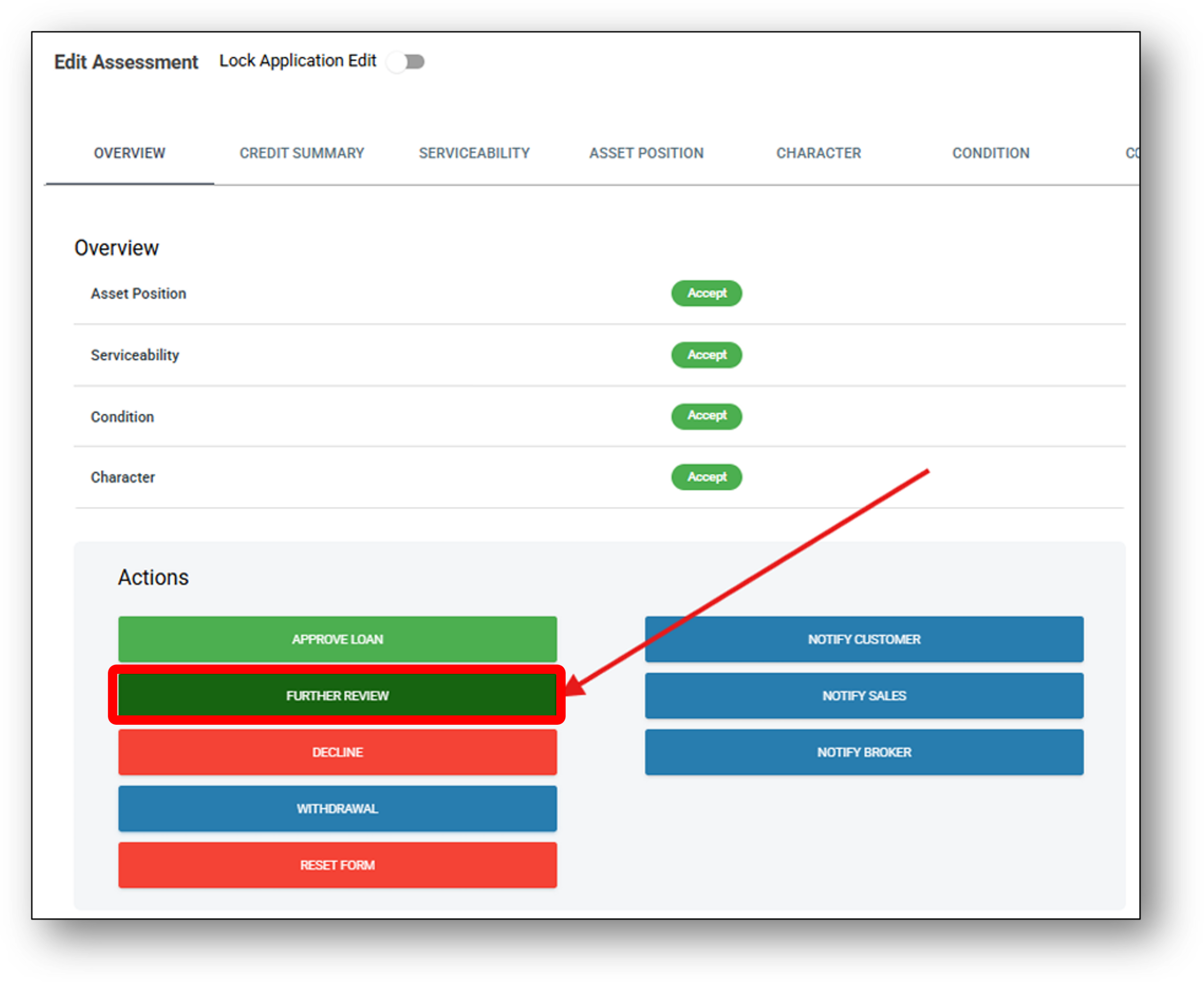The width and height of the screenshot is (1204, 983).
Task: Toggle the Lock Application Edit switch
Action: tap(406, 61)
